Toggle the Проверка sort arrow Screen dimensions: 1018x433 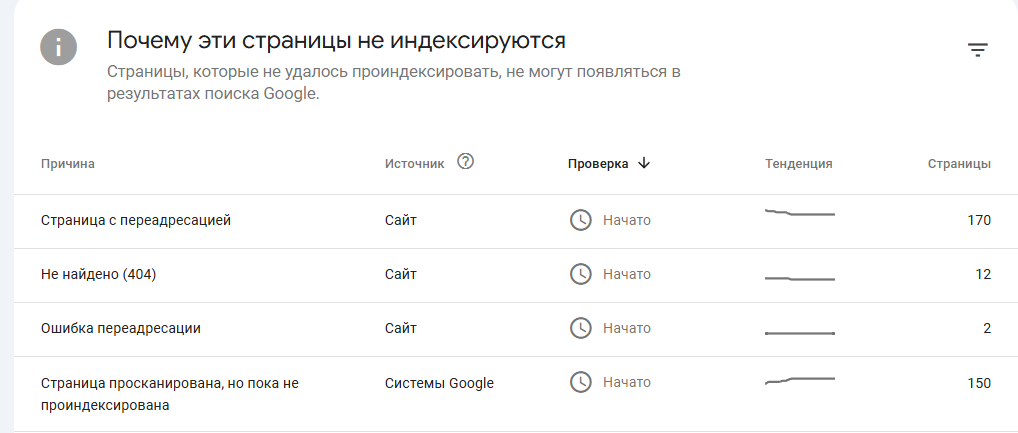(x=643, y=164)
